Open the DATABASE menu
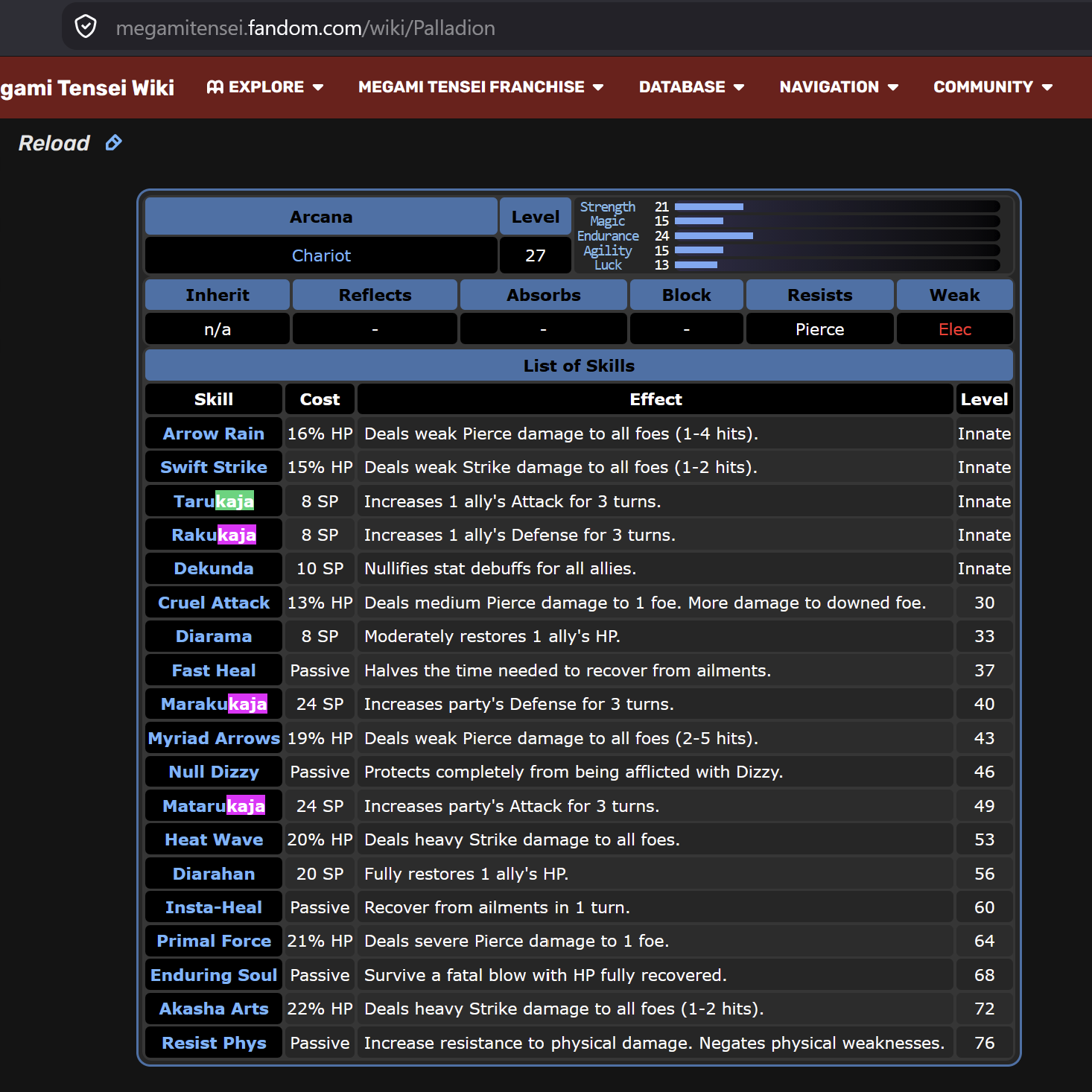The width and height of the screenshot is (1092, 1092). click(x=691, y=87)
